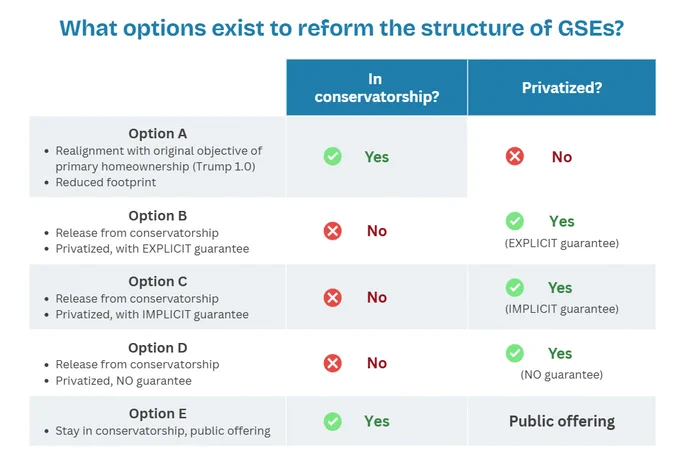Select the 'Privatized?' column header
Image resolution: width=680 pixels, height=458 pixels.
tap(562, 88)
